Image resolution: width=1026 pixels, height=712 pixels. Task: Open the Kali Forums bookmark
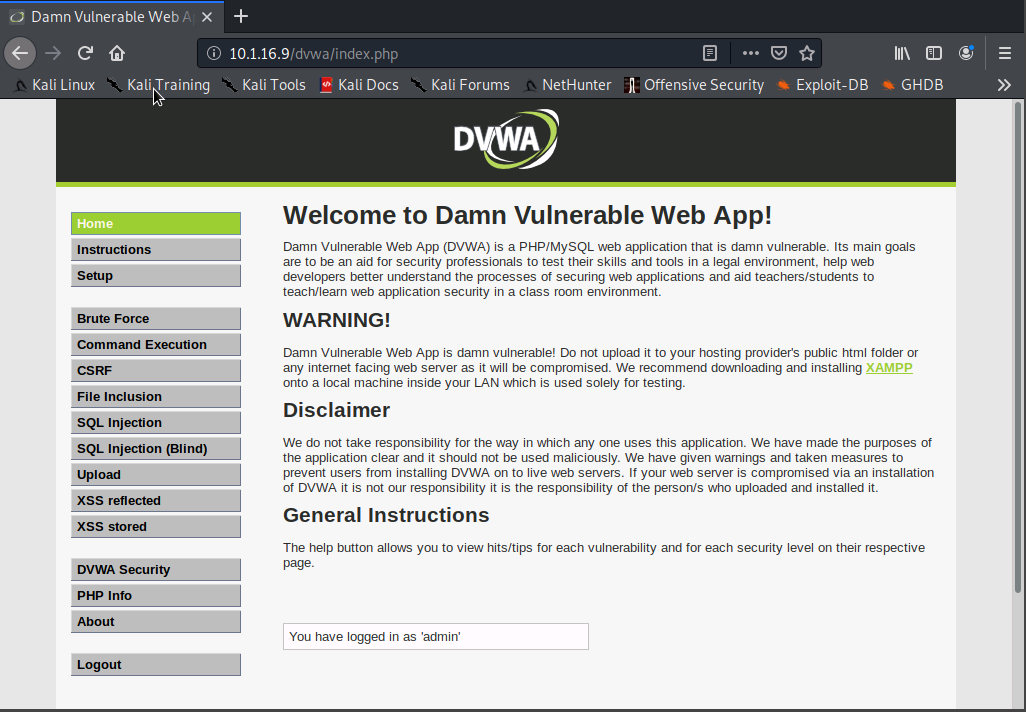pos(460,85)
